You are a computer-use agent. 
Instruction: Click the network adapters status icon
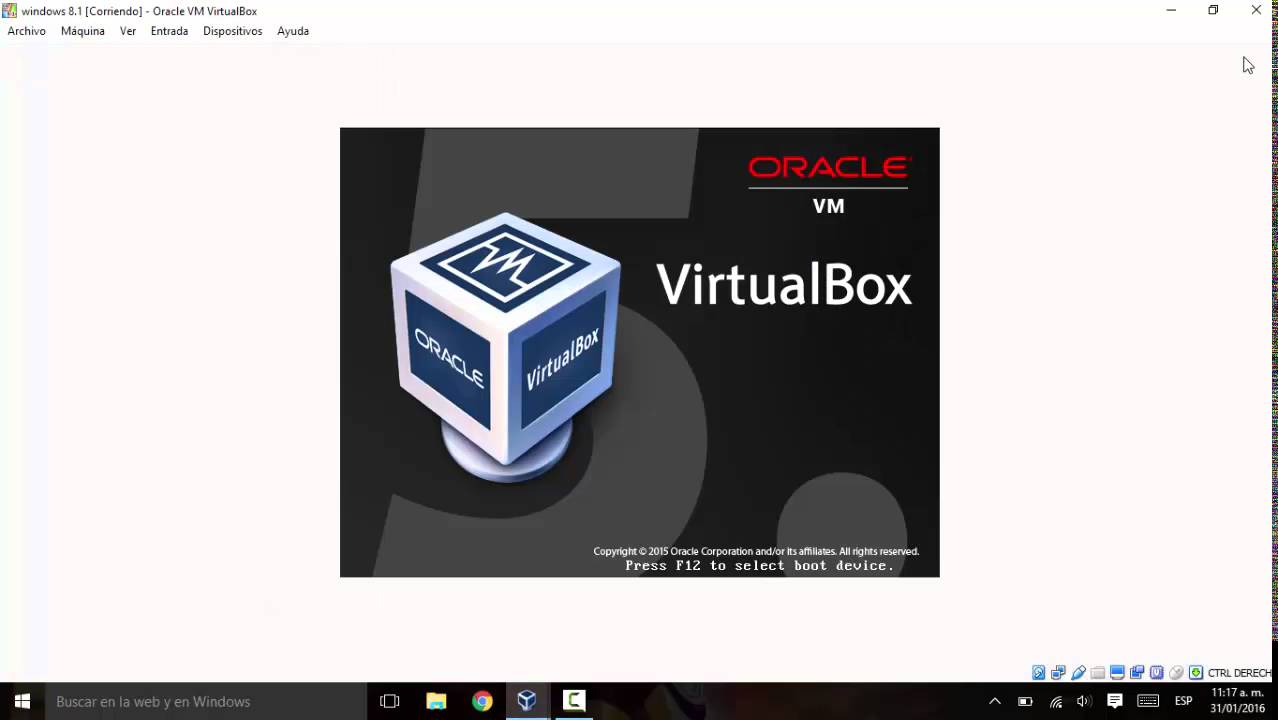point(1058,673)
